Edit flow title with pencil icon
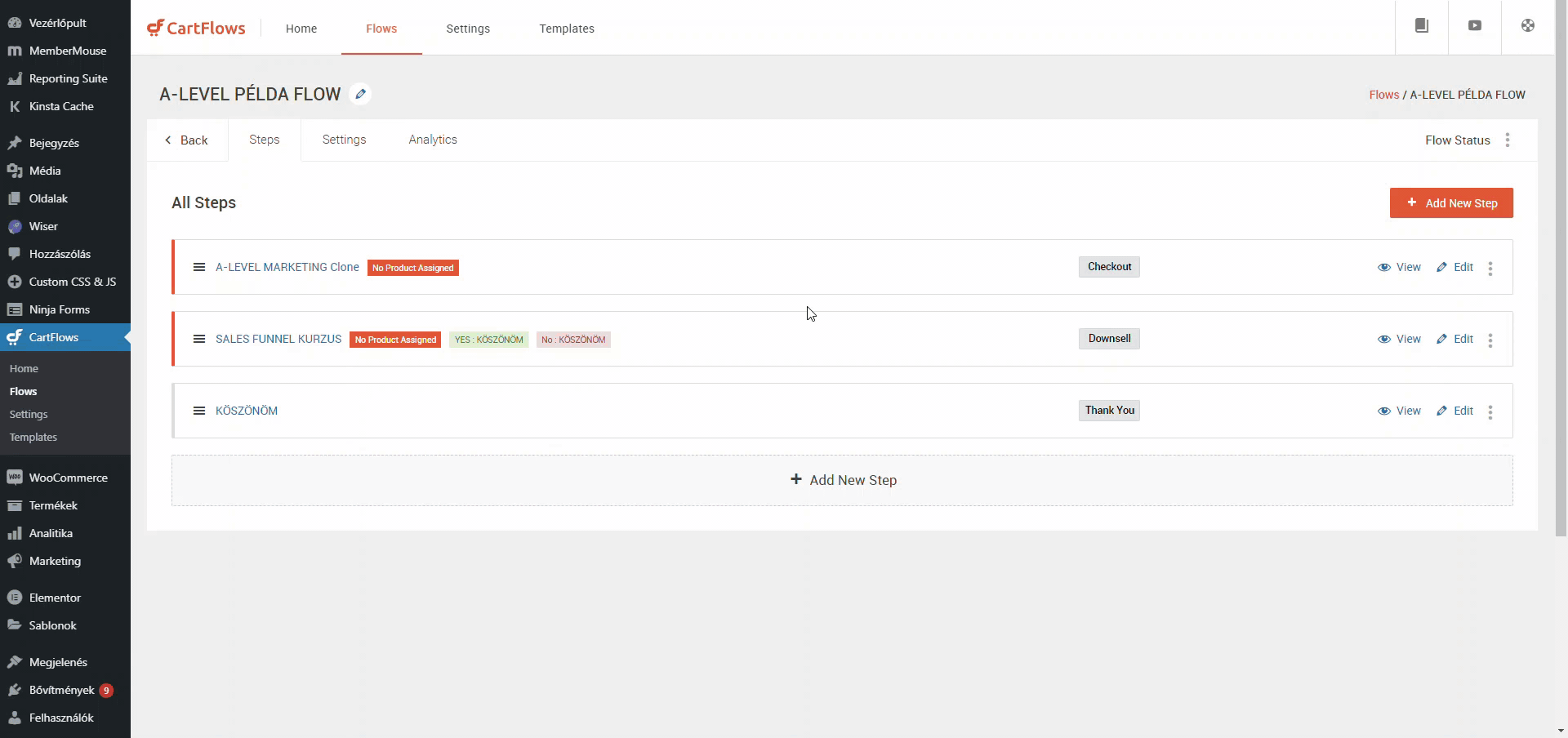This screenshot has height=738, width=1568. click(360, 94)
